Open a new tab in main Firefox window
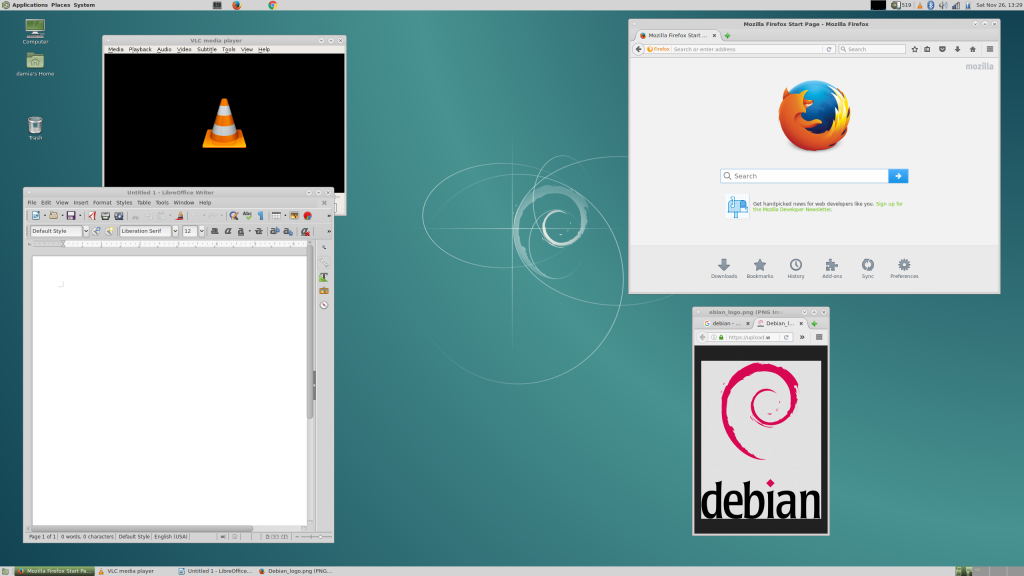1024x576 pixels. (727, 35)
